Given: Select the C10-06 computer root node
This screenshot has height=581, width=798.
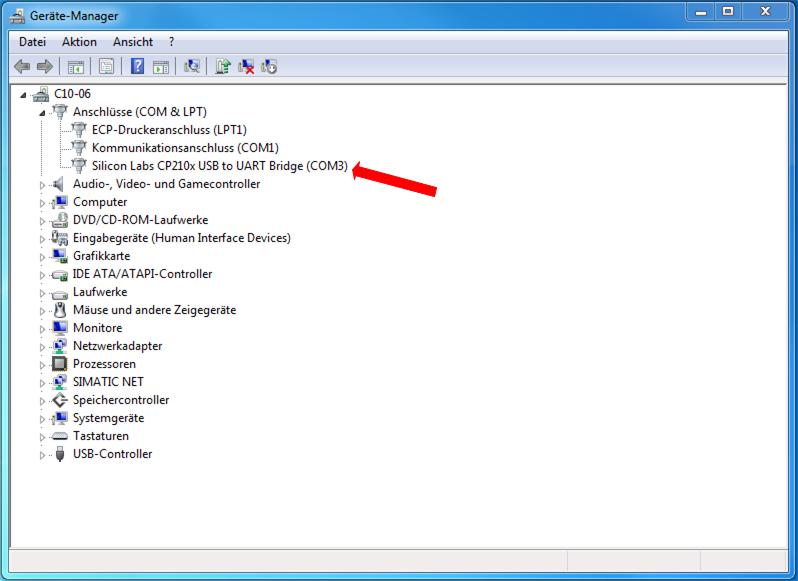Looking at the screenshot, I should (x=72, y=94).
